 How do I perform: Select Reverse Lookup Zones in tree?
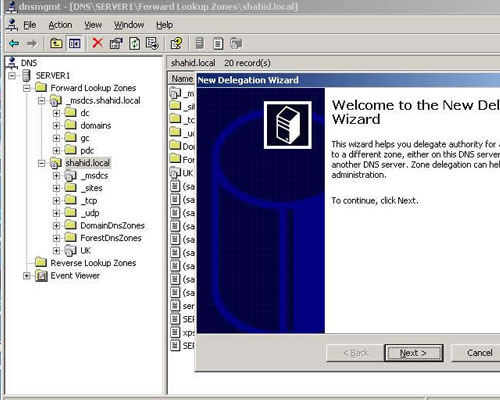(x=93, y=263)
